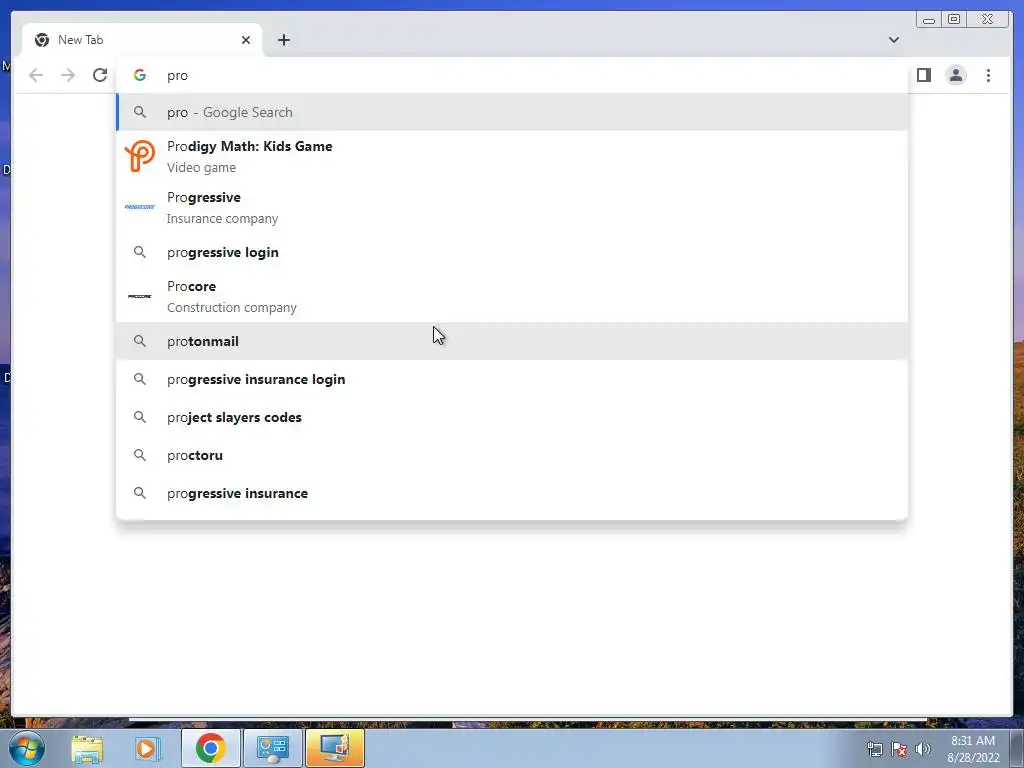The height and width of the screenshot is (768, 1024).
Task: Click search icon beside protonmail
Action: click(140, 341)
